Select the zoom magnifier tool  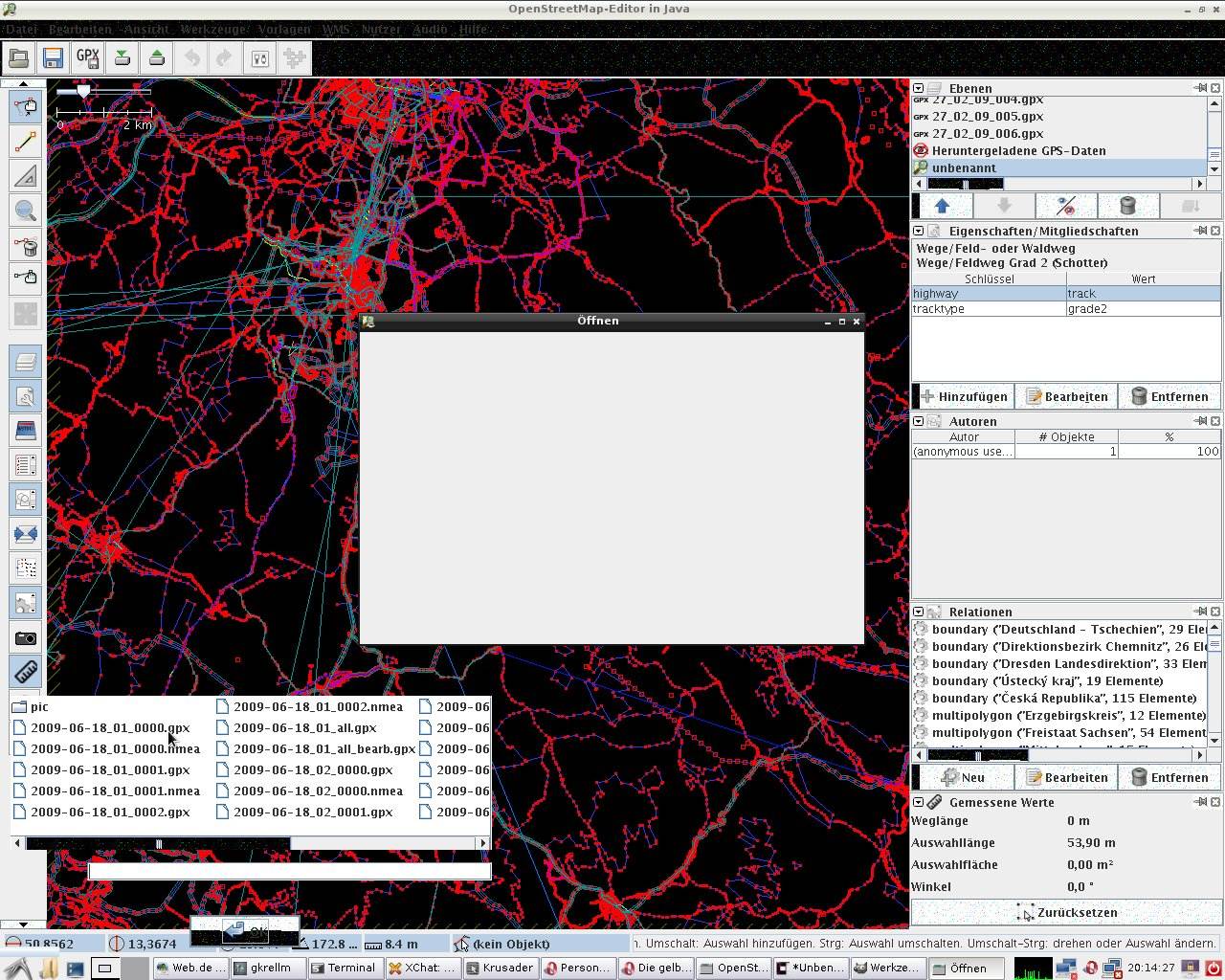(x=26, y=211)
